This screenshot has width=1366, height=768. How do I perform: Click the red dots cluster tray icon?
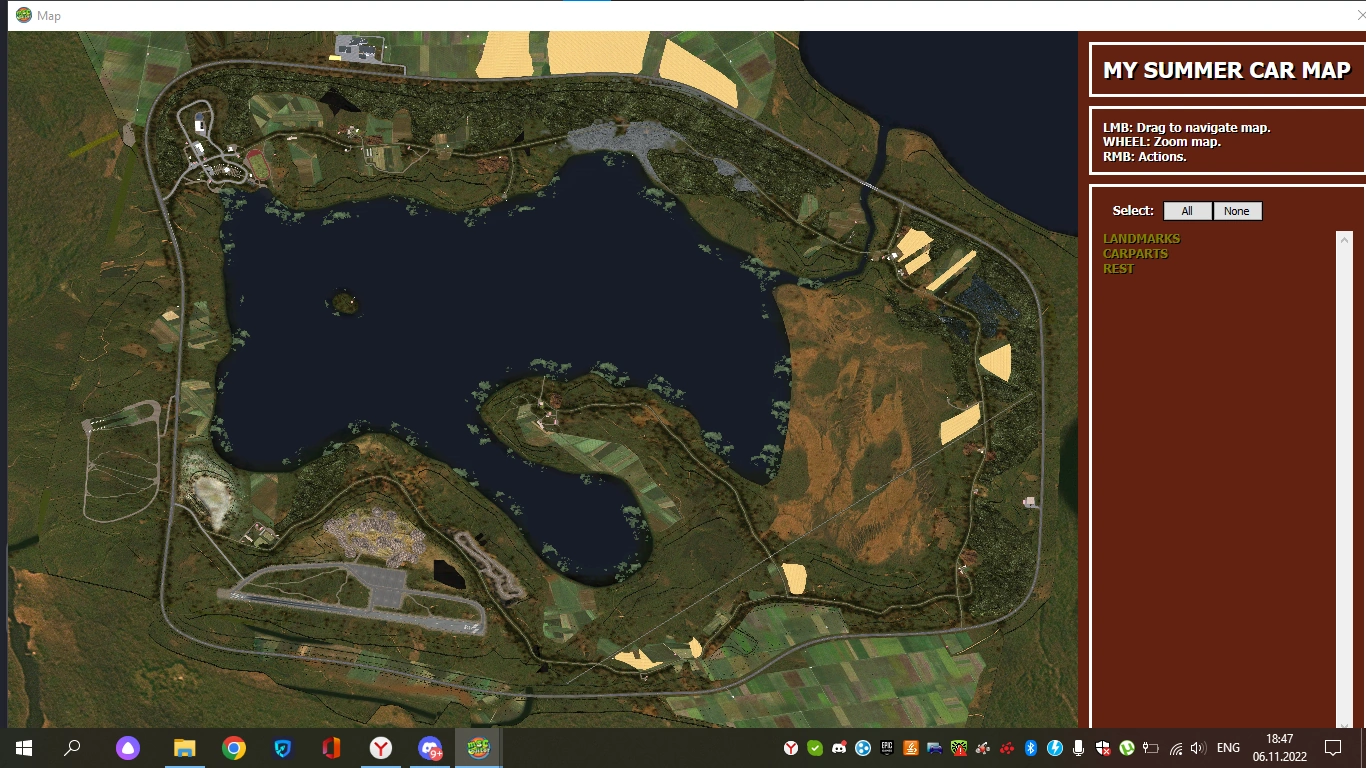click(x=1007, y=748)
